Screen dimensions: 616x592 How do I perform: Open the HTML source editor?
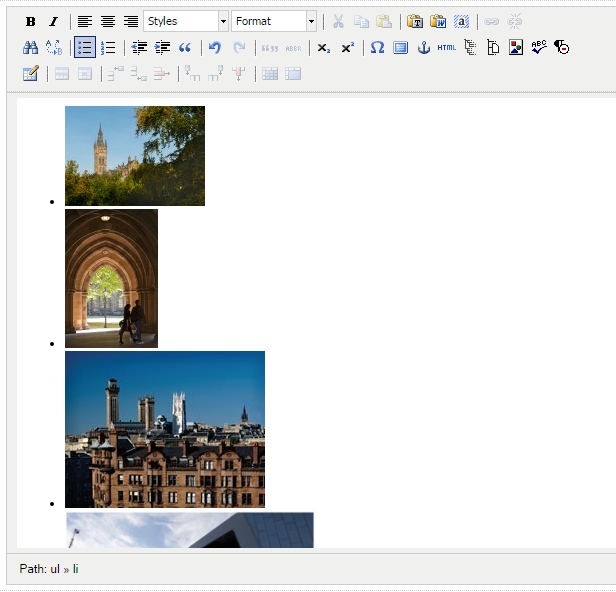(x=446, y=47)
